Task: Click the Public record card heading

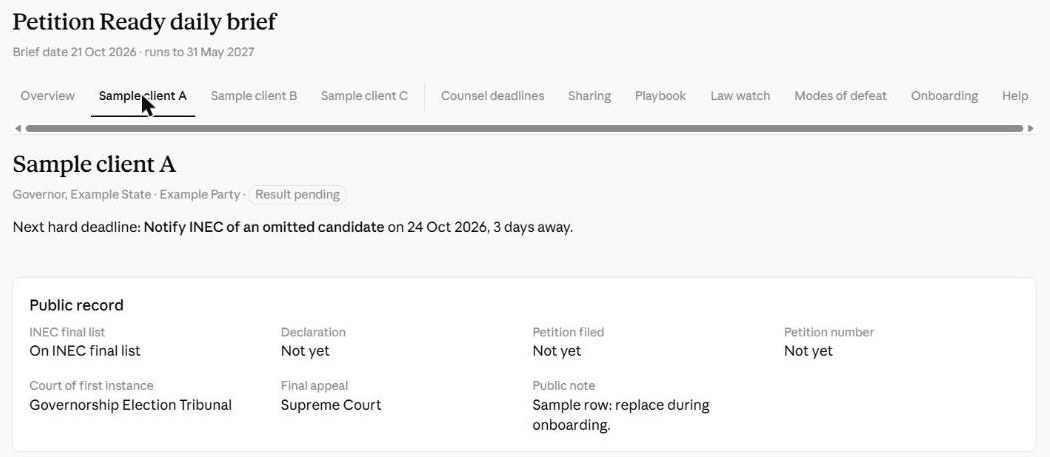Action: coord(76,306)
